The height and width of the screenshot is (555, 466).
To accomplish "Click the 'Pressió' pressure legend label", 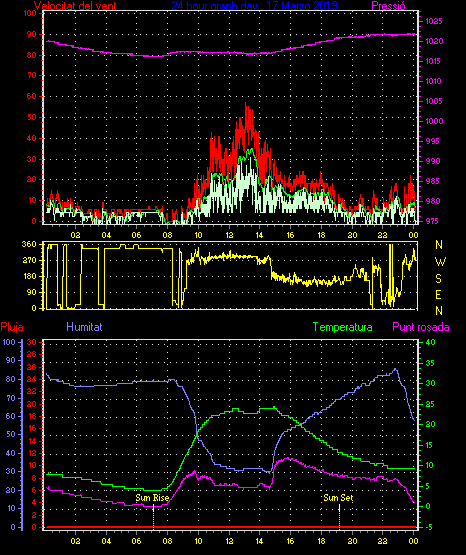I will [388, 6].
